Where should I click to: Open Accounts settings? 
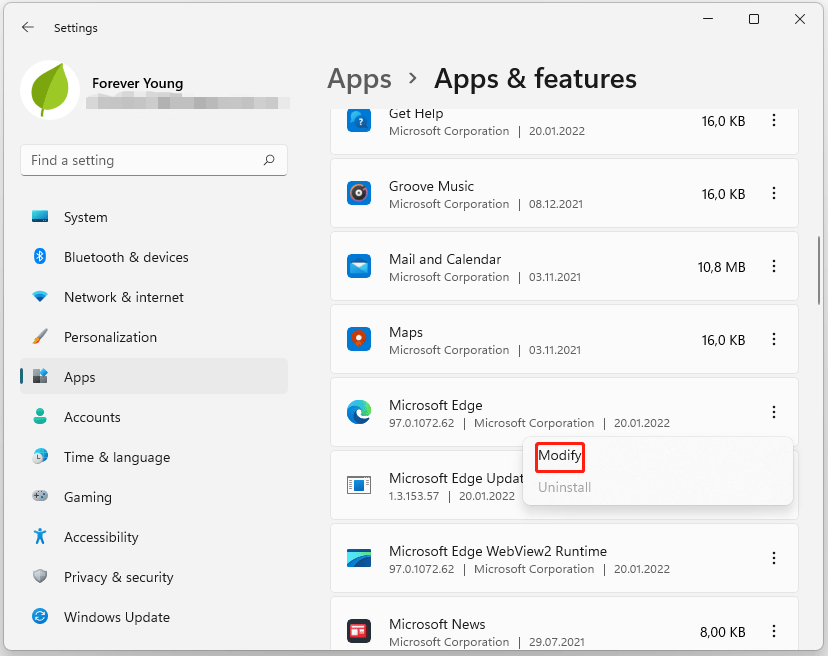154,417
